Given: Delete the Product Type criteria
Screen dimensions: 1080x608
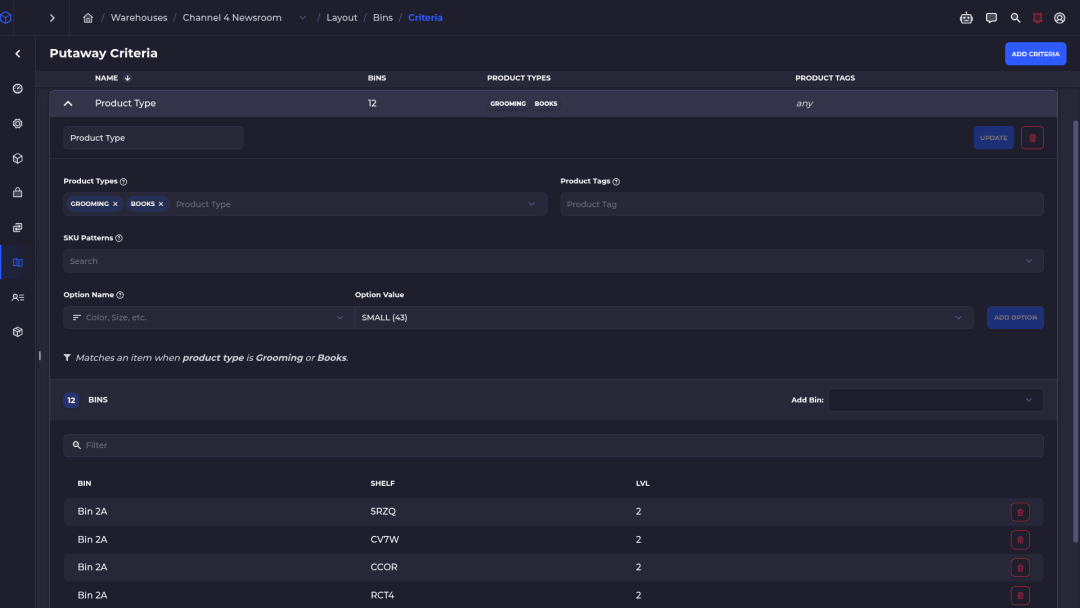Looking at the screenshot, I should point(1032,138).
